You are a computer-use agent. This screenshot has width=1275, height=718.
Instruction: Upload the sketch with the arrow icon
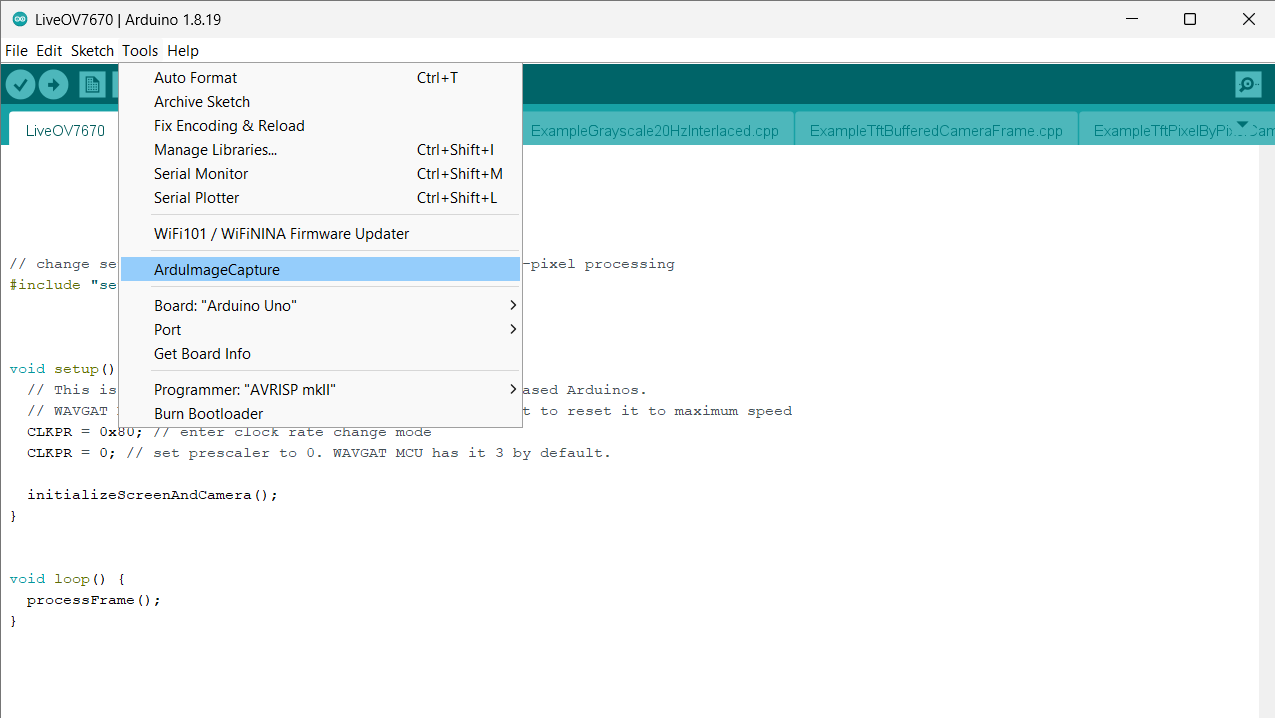point(53,84)
